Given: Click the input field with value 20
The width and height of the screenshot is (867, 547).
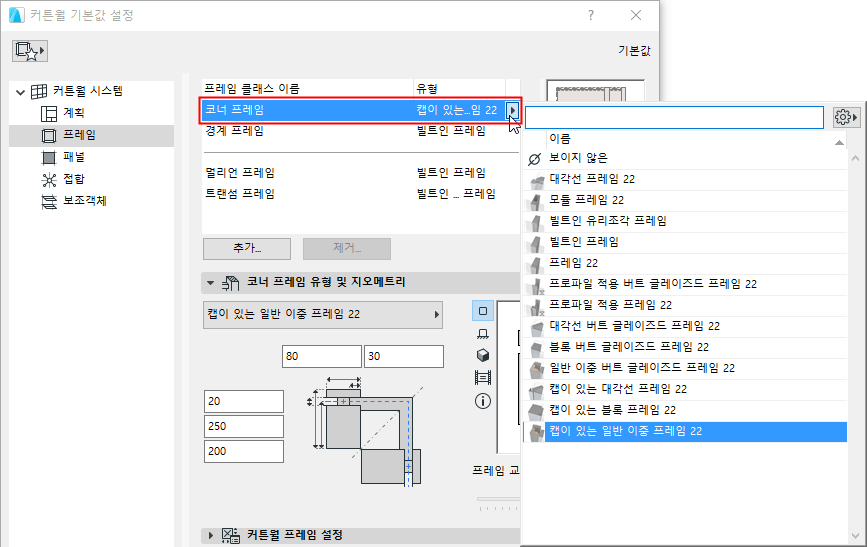Looking at the screenshot, I should tap(244, 401).
